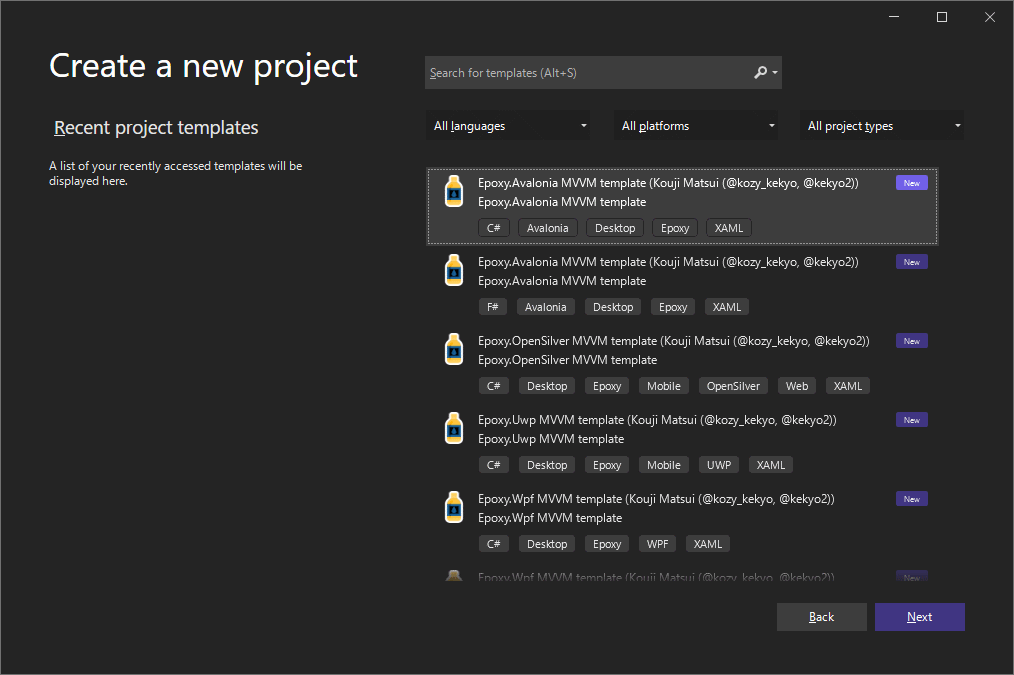Screen dimensions: 1014x675
Task: Click the WPF tag
Action: coord(657,544)
